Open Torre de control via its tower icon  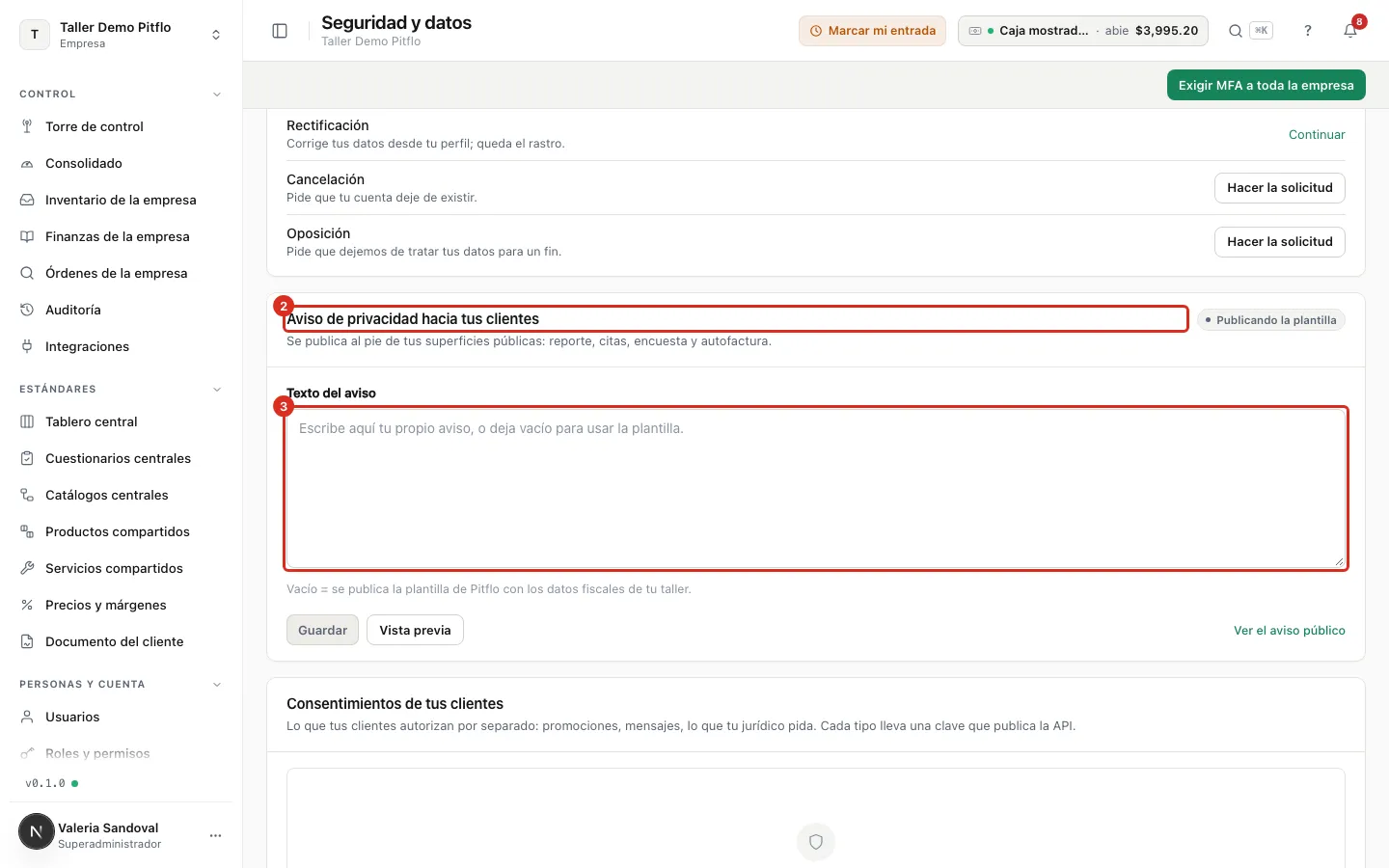point(27,126)
